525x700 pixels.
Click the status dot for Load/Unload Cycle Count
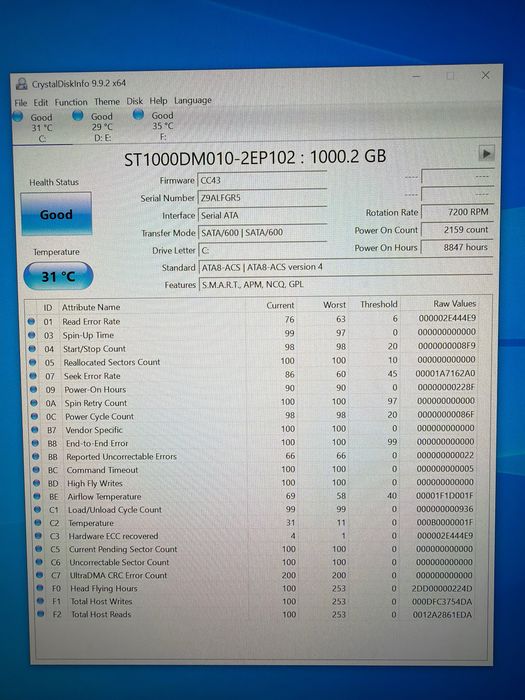[x=38, y=509]
